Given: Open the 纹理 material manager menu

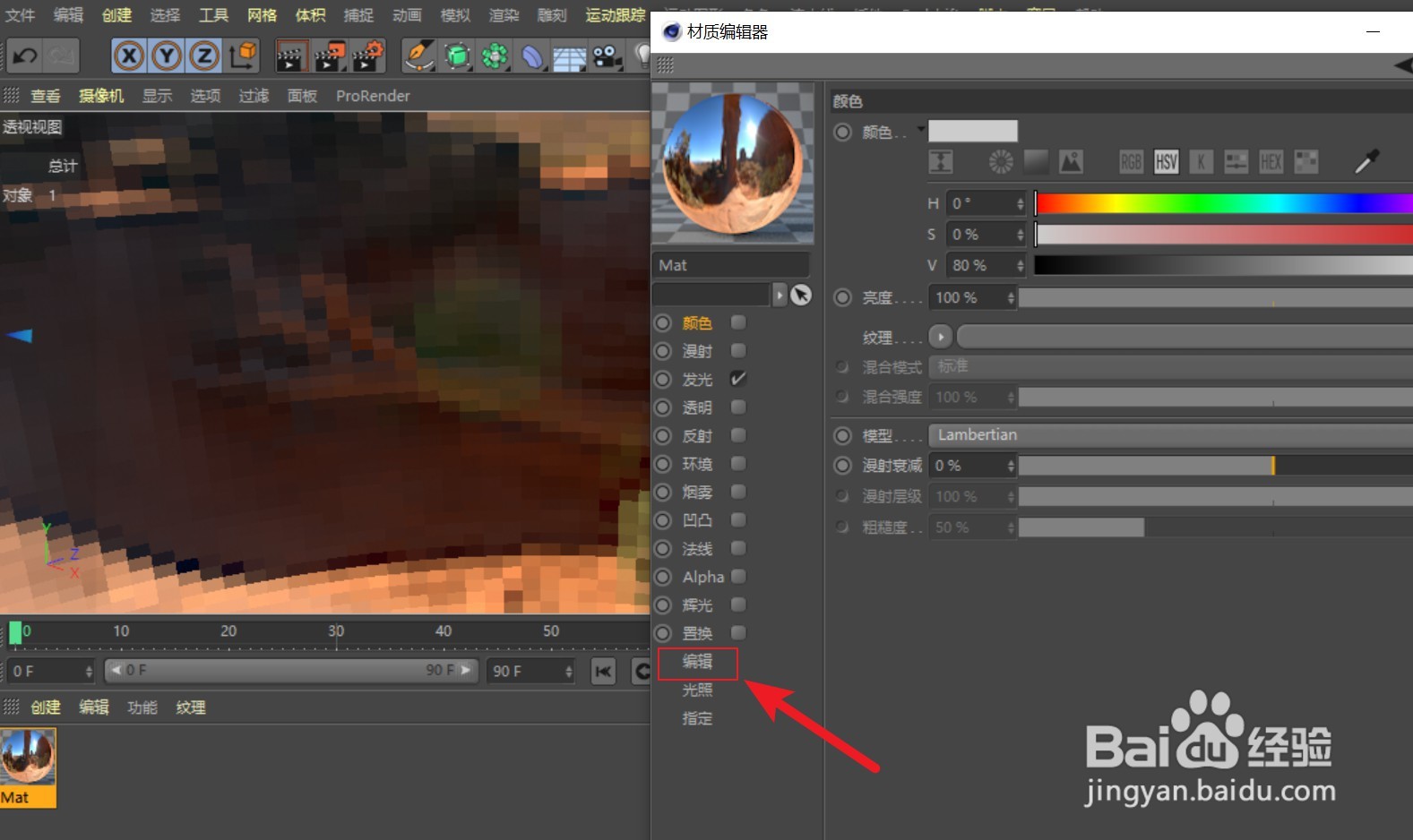Looking at the screenshot, I should tap(191, 707).
